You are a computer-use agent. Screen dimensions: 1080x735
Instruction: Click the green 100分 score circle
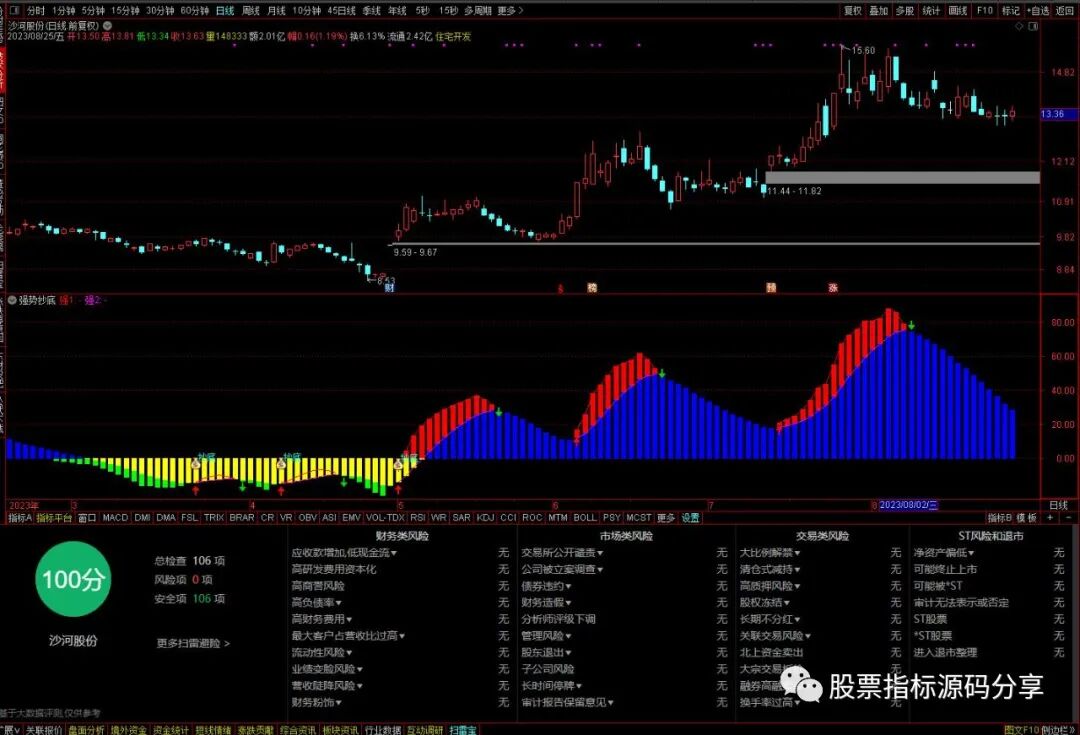(x=73, y=579)
